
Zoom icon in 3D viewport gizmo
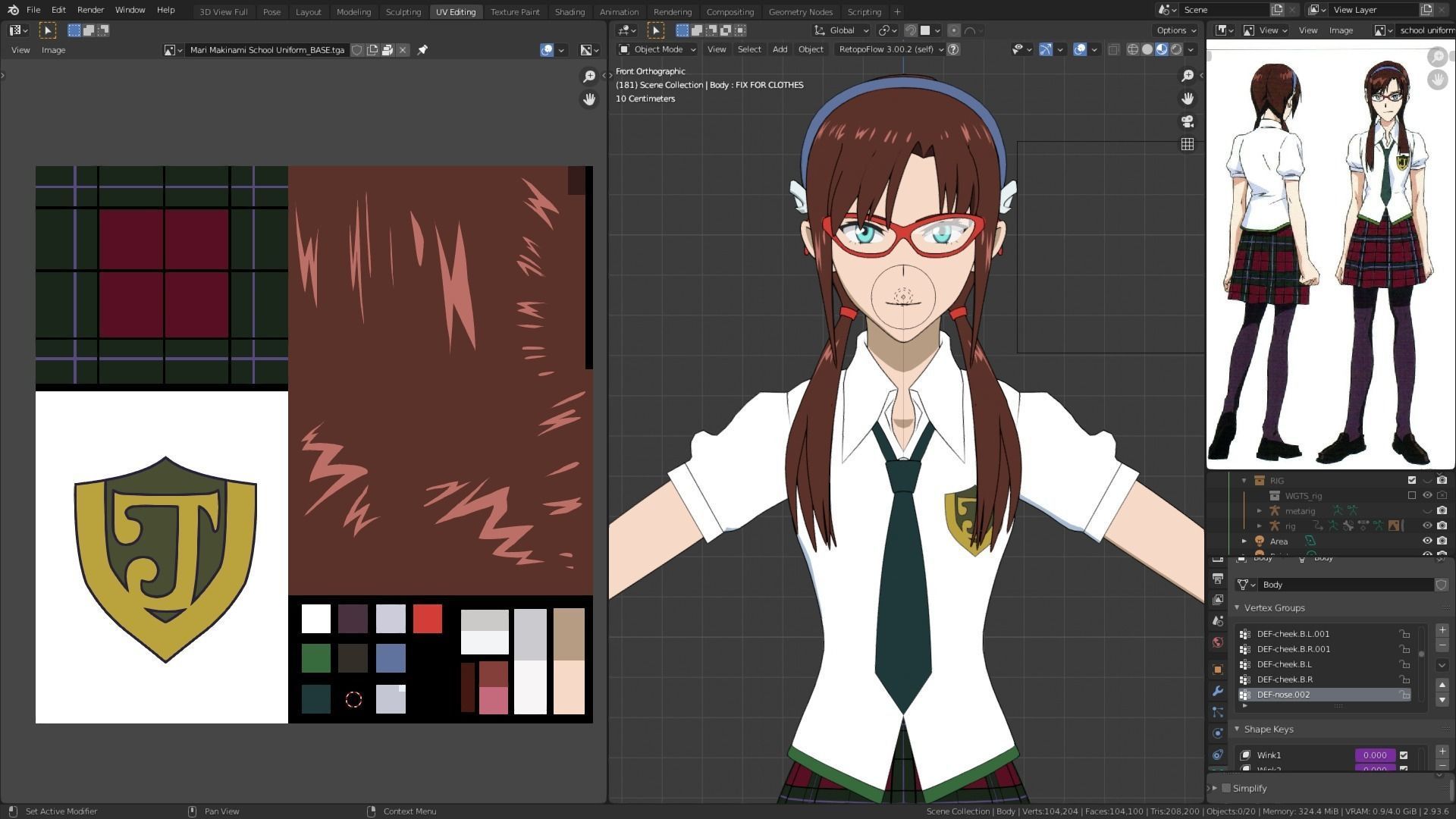(x=1188, y=75)
